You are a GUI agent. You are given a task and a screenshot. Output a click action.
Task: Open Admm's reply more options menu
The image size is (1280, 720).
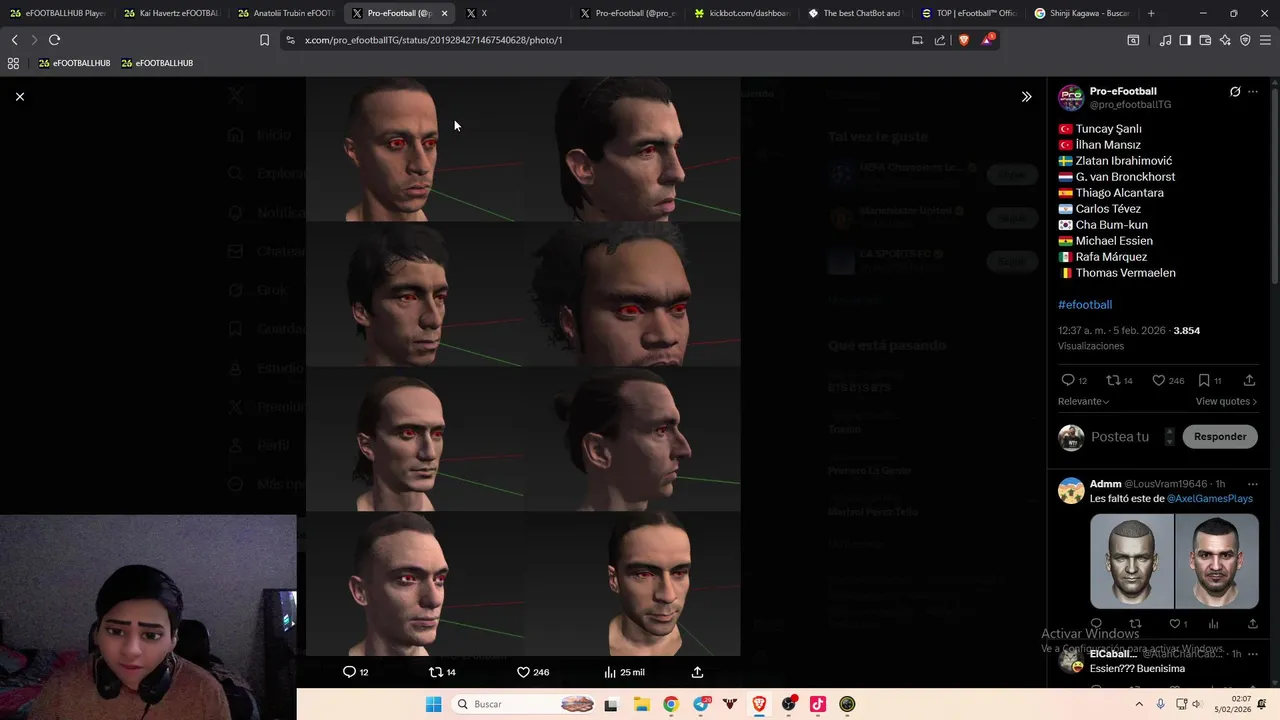[1253, 484]
